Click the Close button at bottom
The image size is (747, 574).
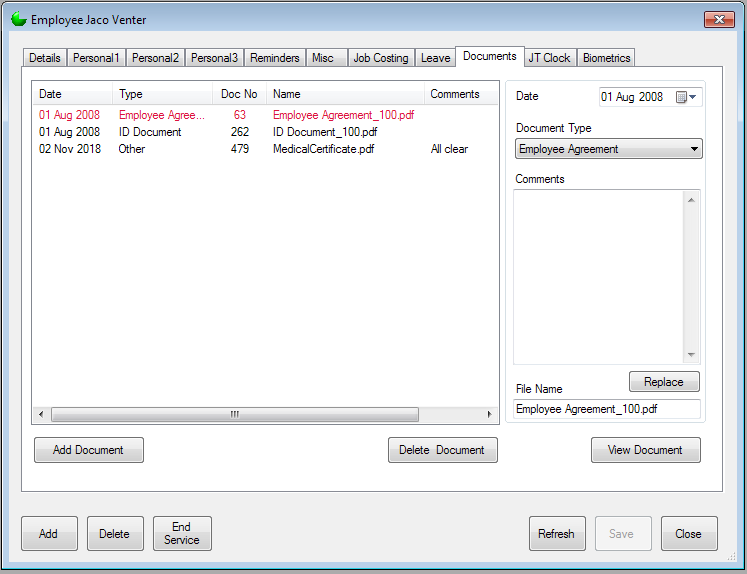coord(689,534)
